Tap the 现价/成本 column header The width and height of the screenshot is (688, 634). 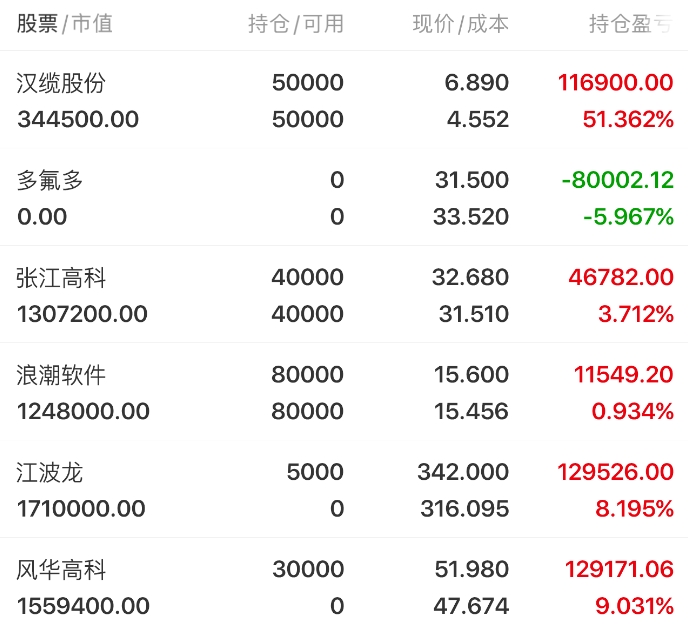(x=461, y=24)
